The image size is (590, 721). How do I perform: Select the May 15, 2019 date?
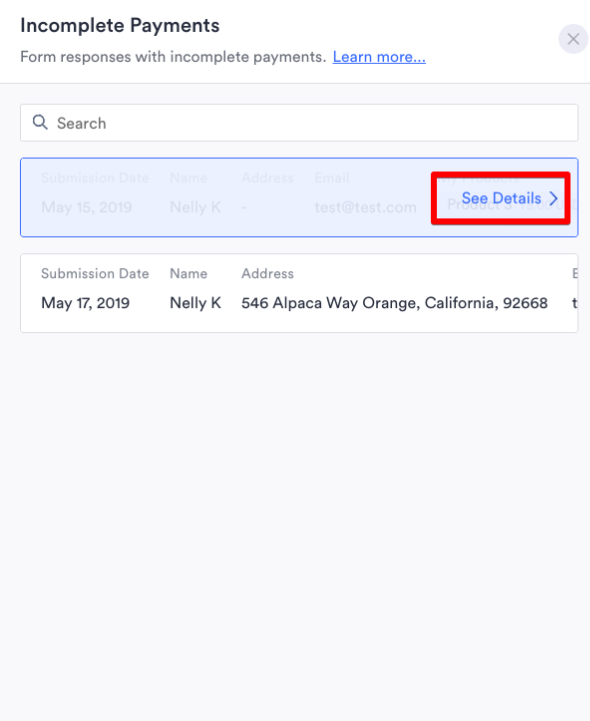(x=86, y=207)
